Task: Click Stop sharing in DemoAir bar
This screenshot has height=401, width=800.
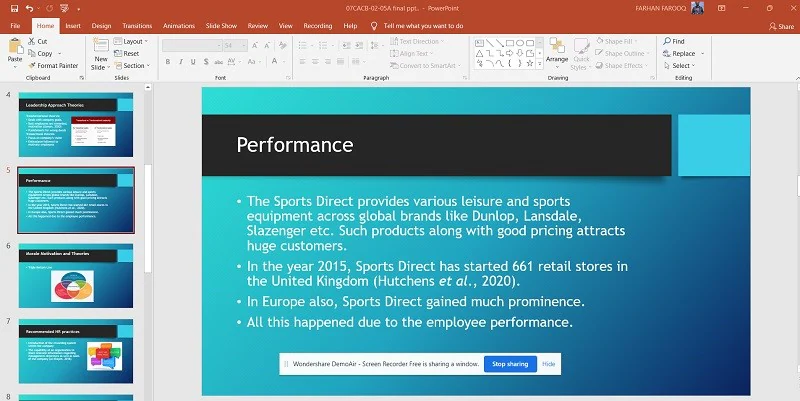Action: pos(510,364)
